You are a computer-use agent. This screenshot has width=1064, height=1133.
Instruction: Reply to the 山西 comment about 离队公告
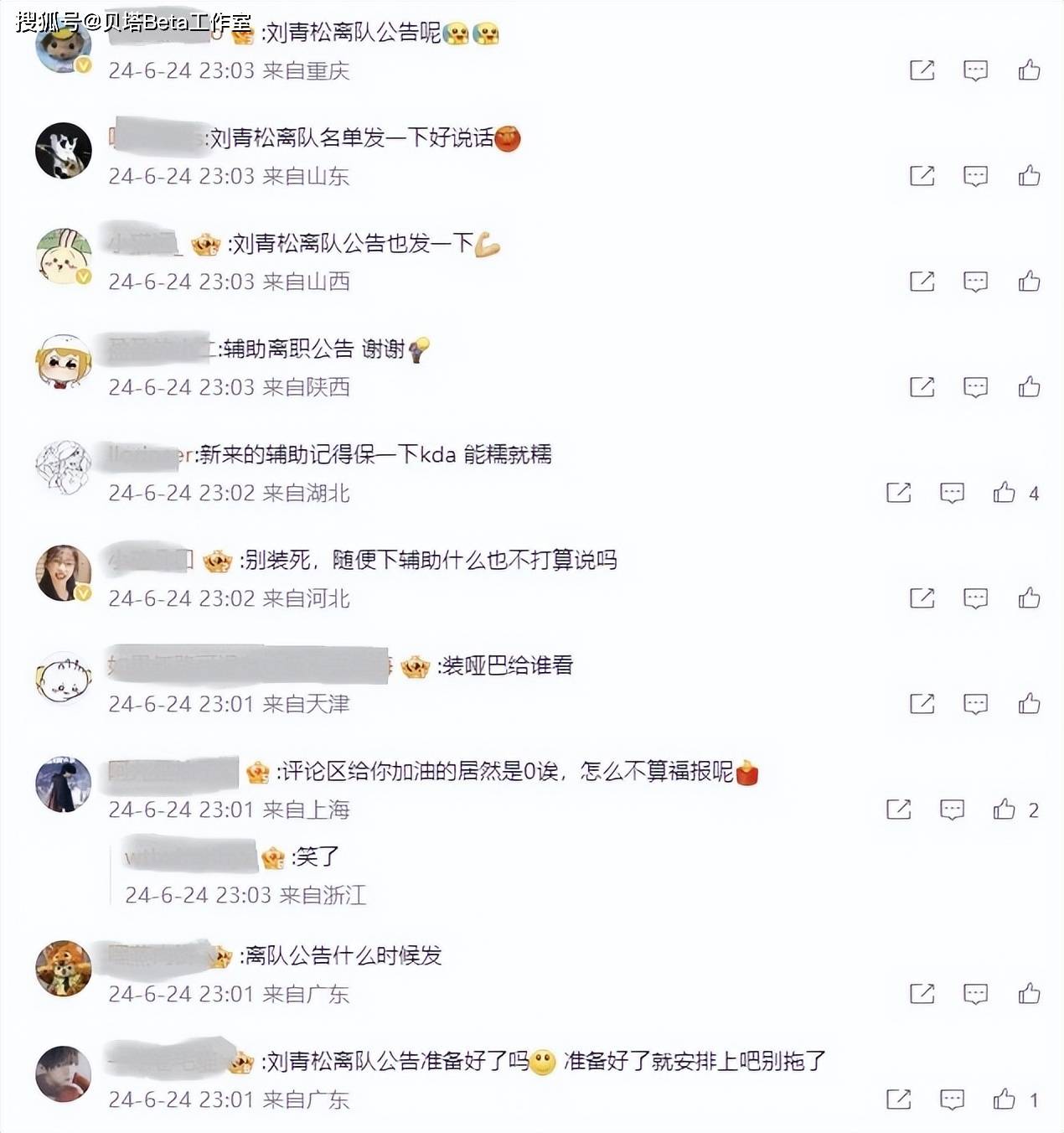tap(975, 282)
